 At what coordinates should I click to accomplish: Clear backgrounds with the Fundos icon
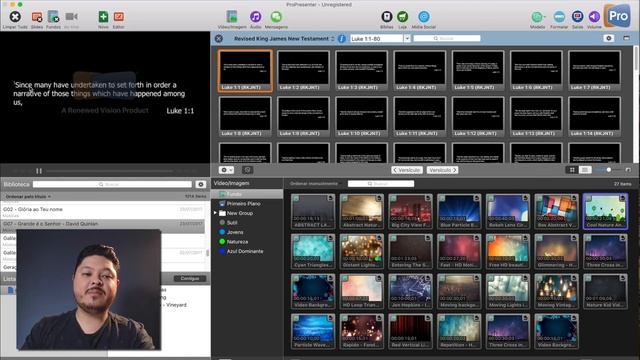pyautogui.click(x=53, y=17)
